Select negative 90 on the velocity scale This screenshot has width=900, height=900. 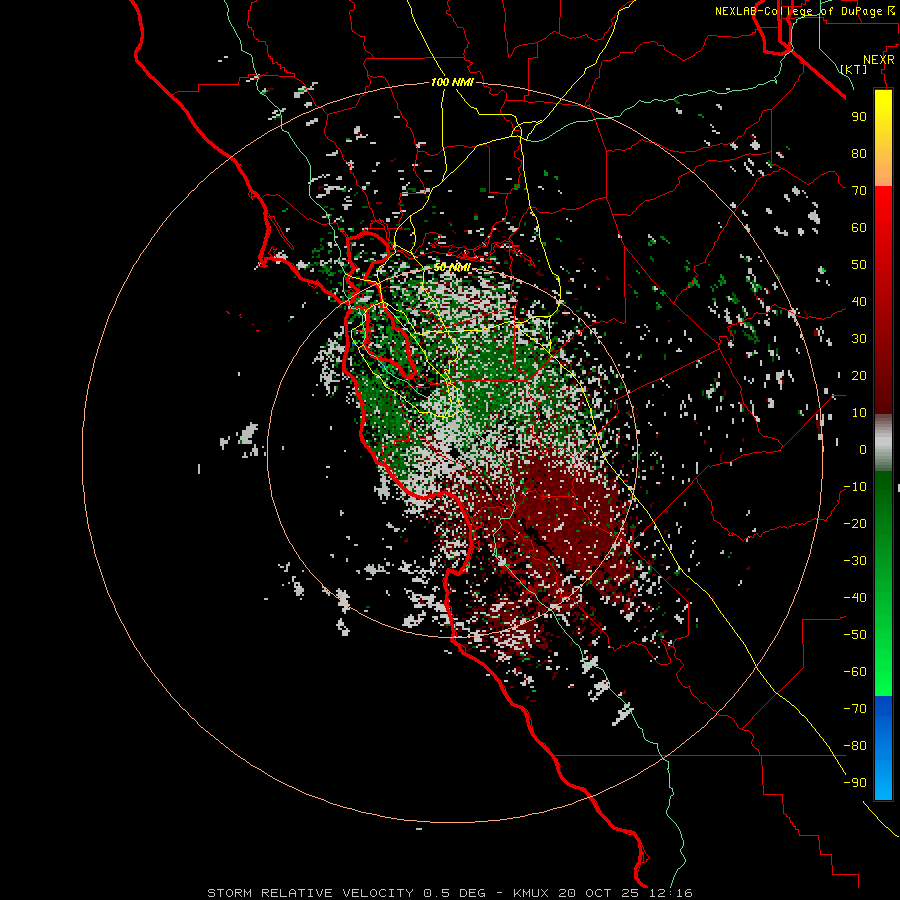tap(855, 783)
